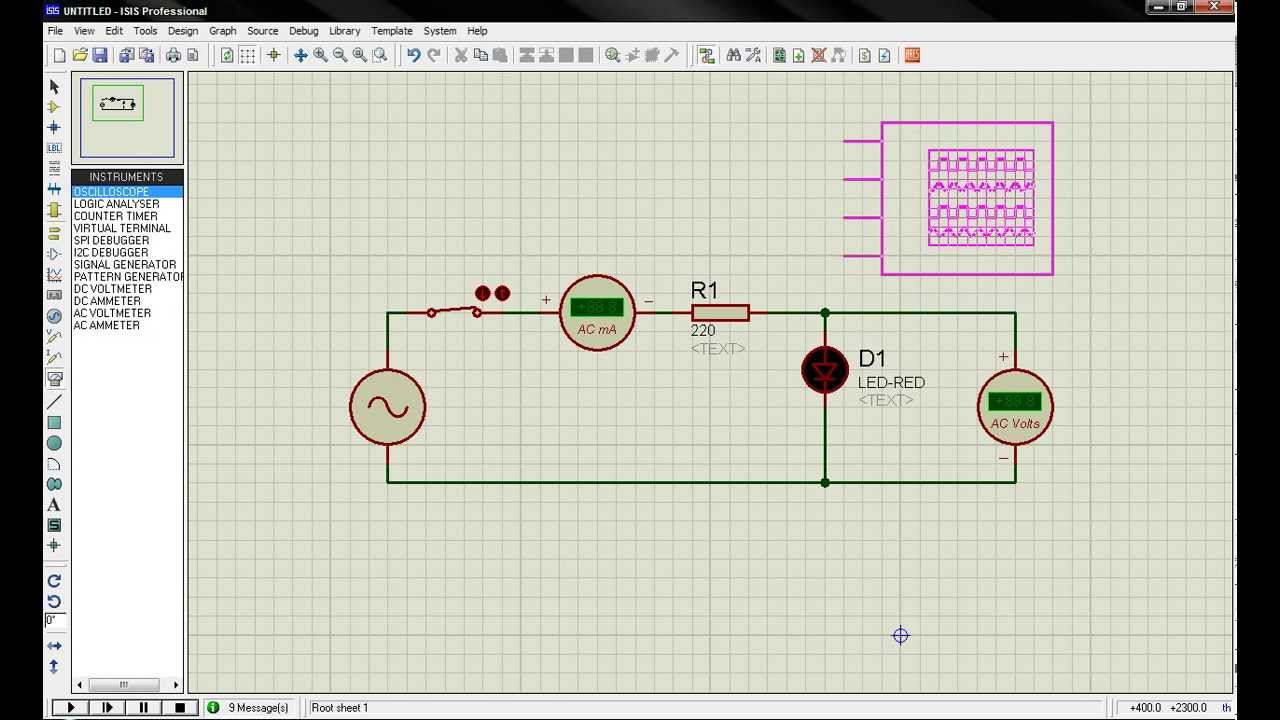Copy selection to clipboard
The image size is (1280, 720).
coord(480,55)
